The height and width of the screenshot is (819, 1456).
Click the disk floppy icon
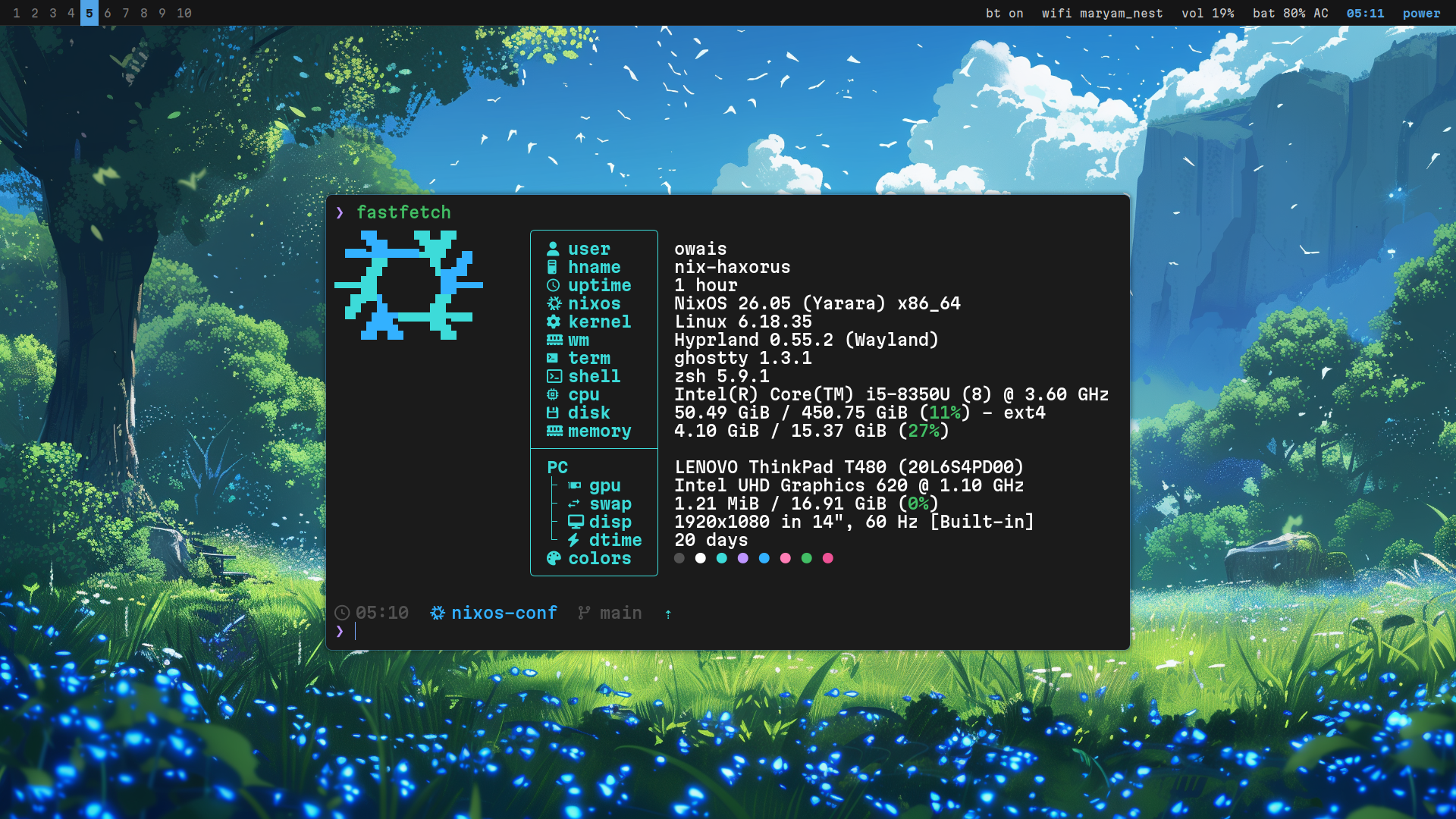click(x=553, y=413)
